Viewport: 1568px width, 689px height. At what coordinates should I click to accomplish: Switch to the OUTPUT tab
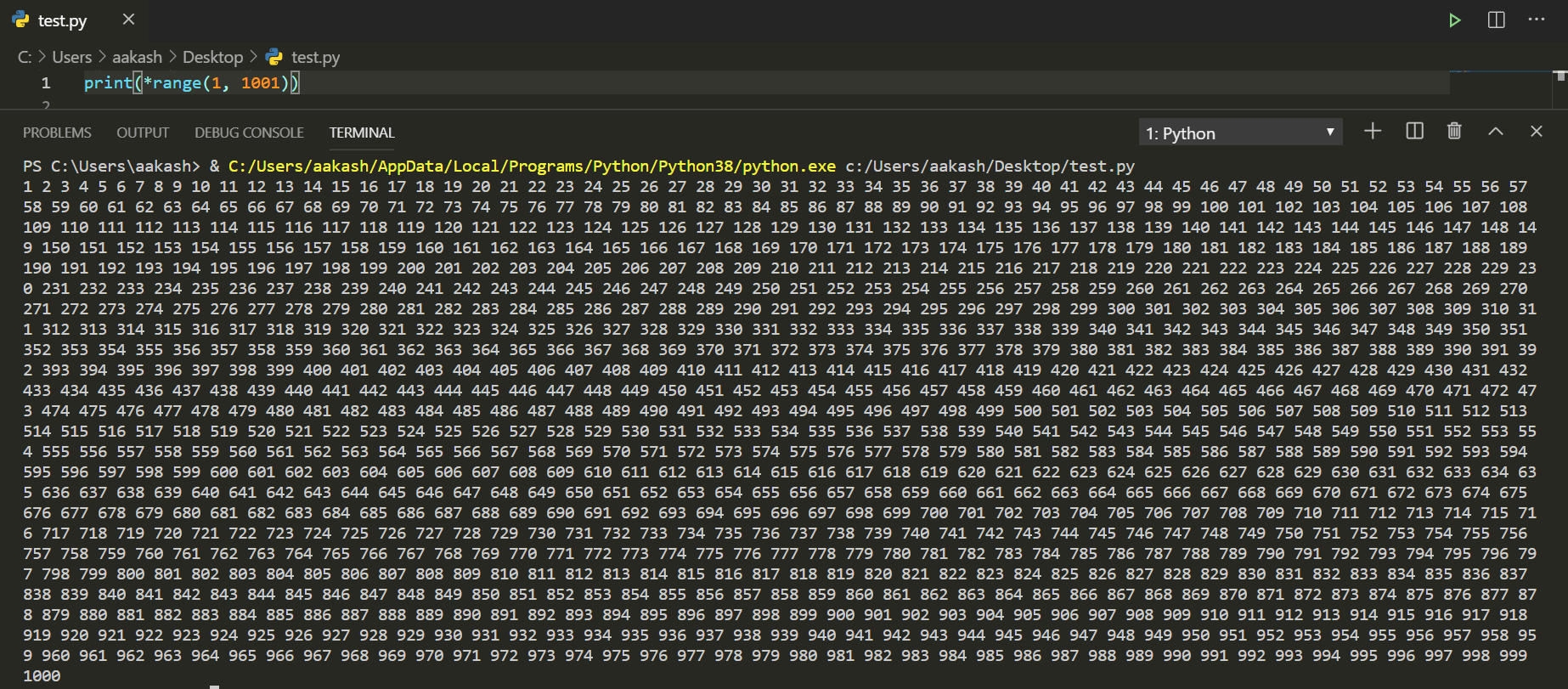click(143, 133)
